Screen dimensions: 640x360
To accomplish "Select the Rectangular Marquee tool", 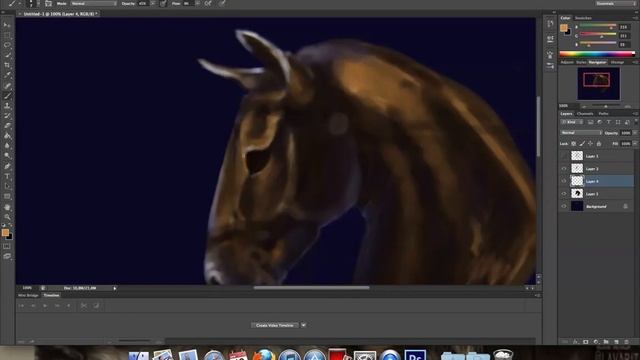I will point(7,35).
